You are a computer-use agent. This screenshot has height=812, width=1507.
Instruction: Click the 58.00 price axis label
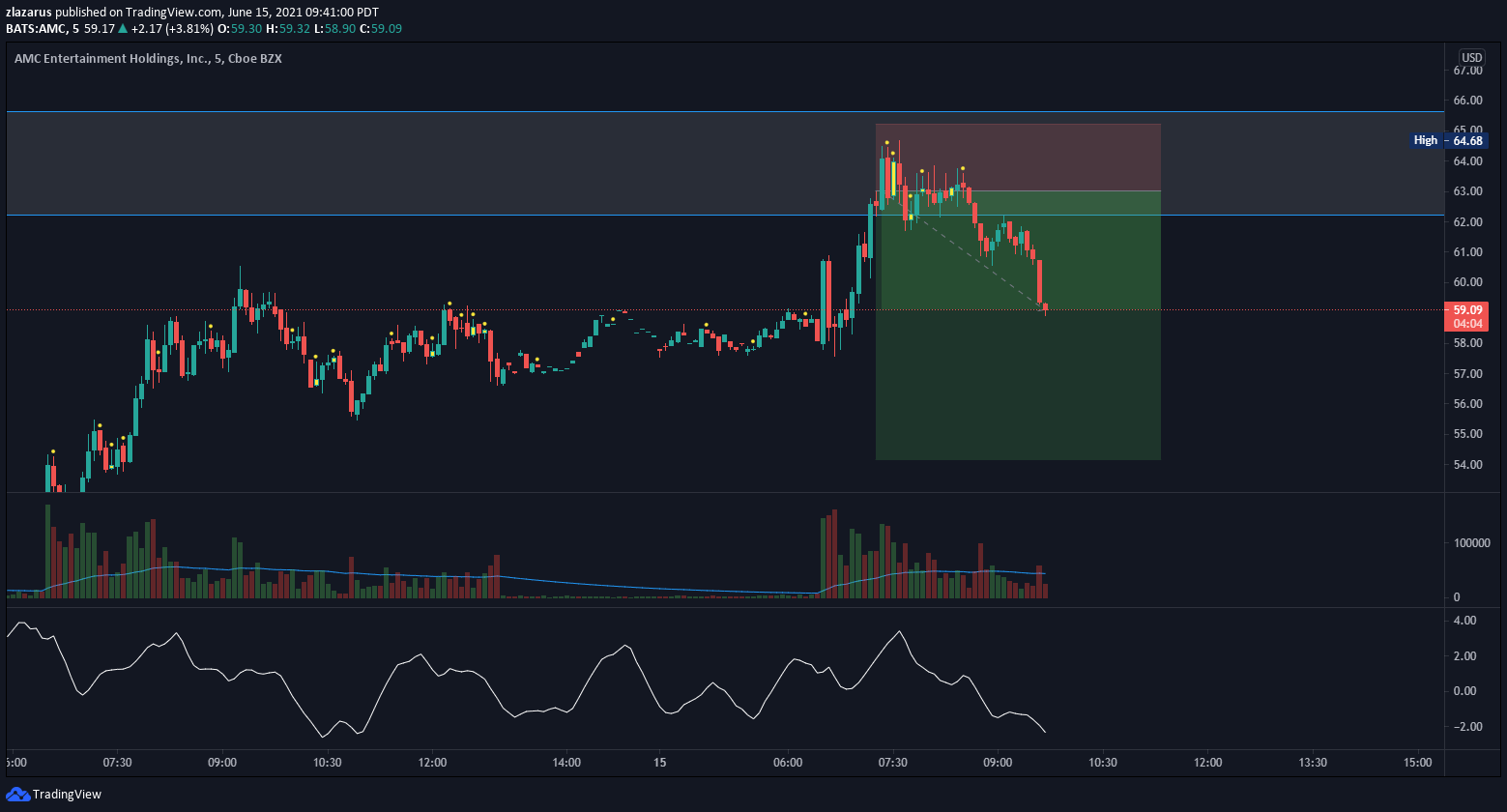click(x=1467, y=343)
